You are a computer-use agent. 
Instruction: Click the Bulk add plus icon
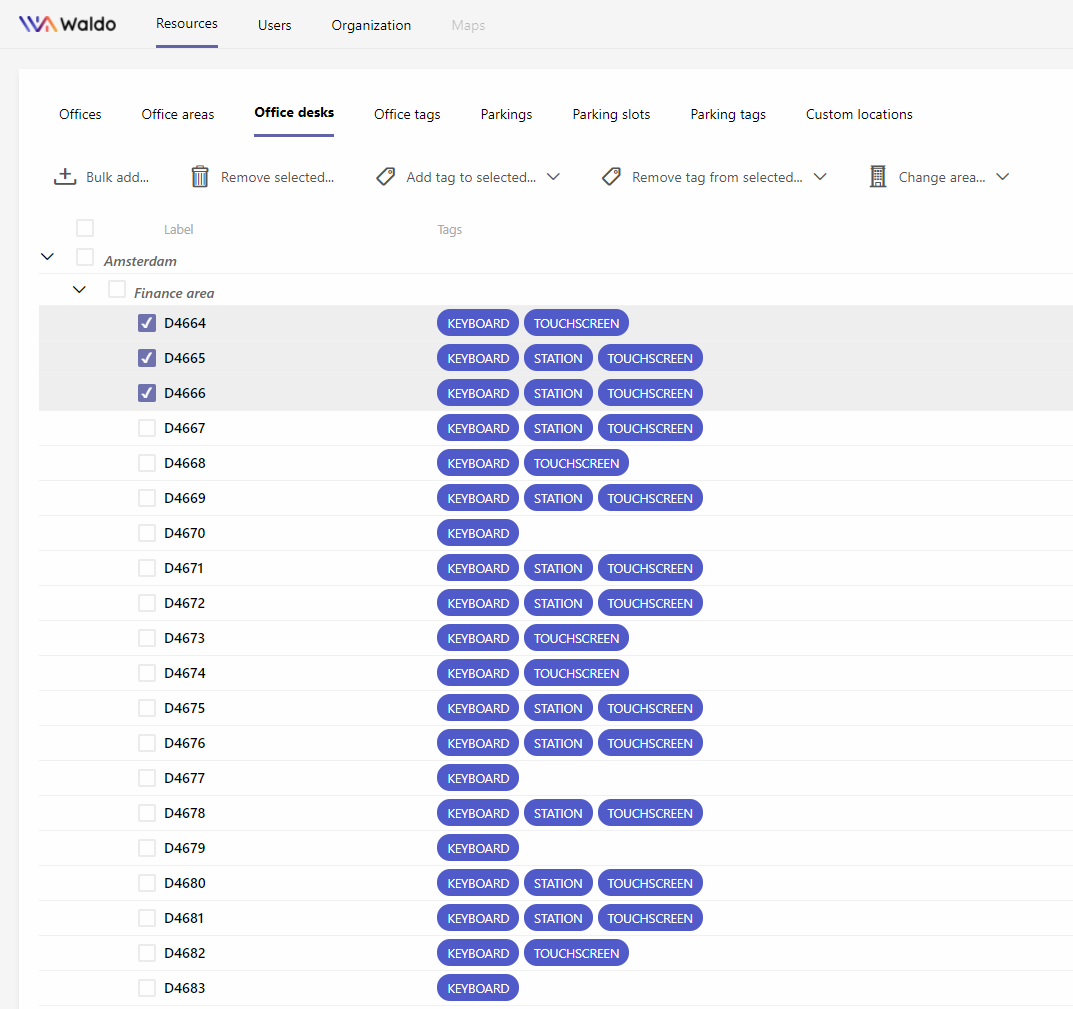(x=64, y=176)
